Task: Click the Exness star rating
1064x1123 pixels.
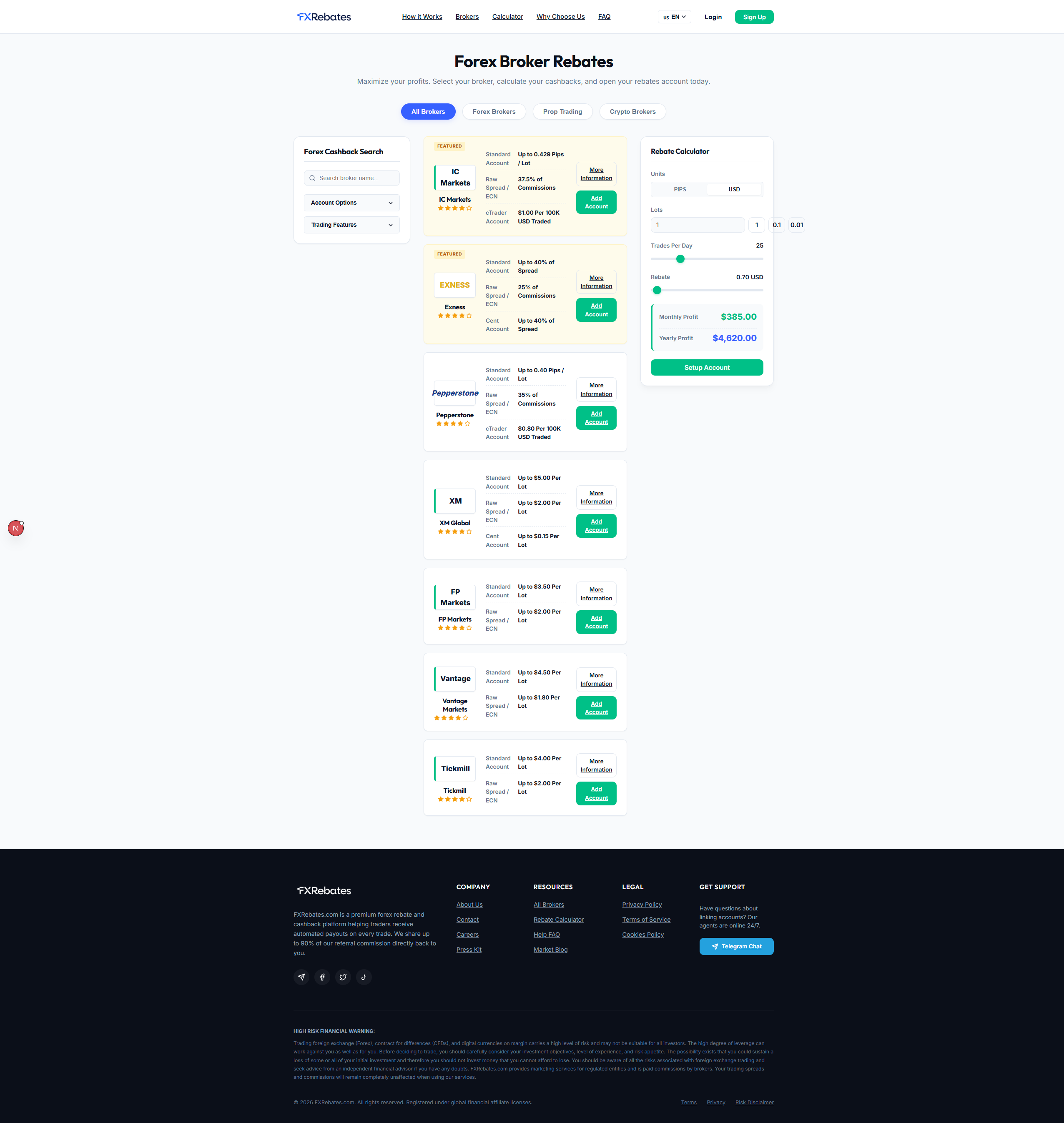Action: pyautogui.click(x=455, y=316)
